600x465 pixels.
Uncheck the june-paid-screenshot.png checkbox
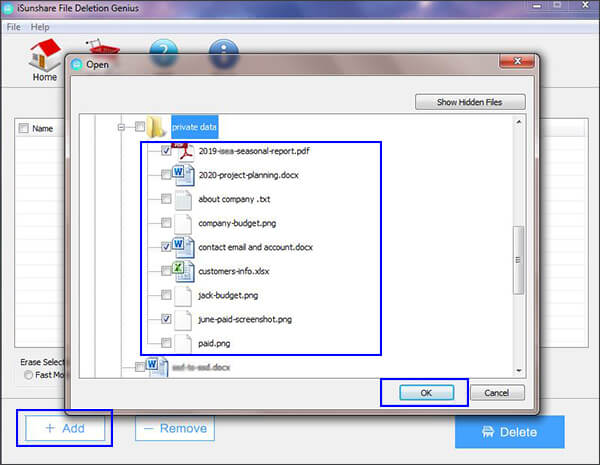click(166, 319)
